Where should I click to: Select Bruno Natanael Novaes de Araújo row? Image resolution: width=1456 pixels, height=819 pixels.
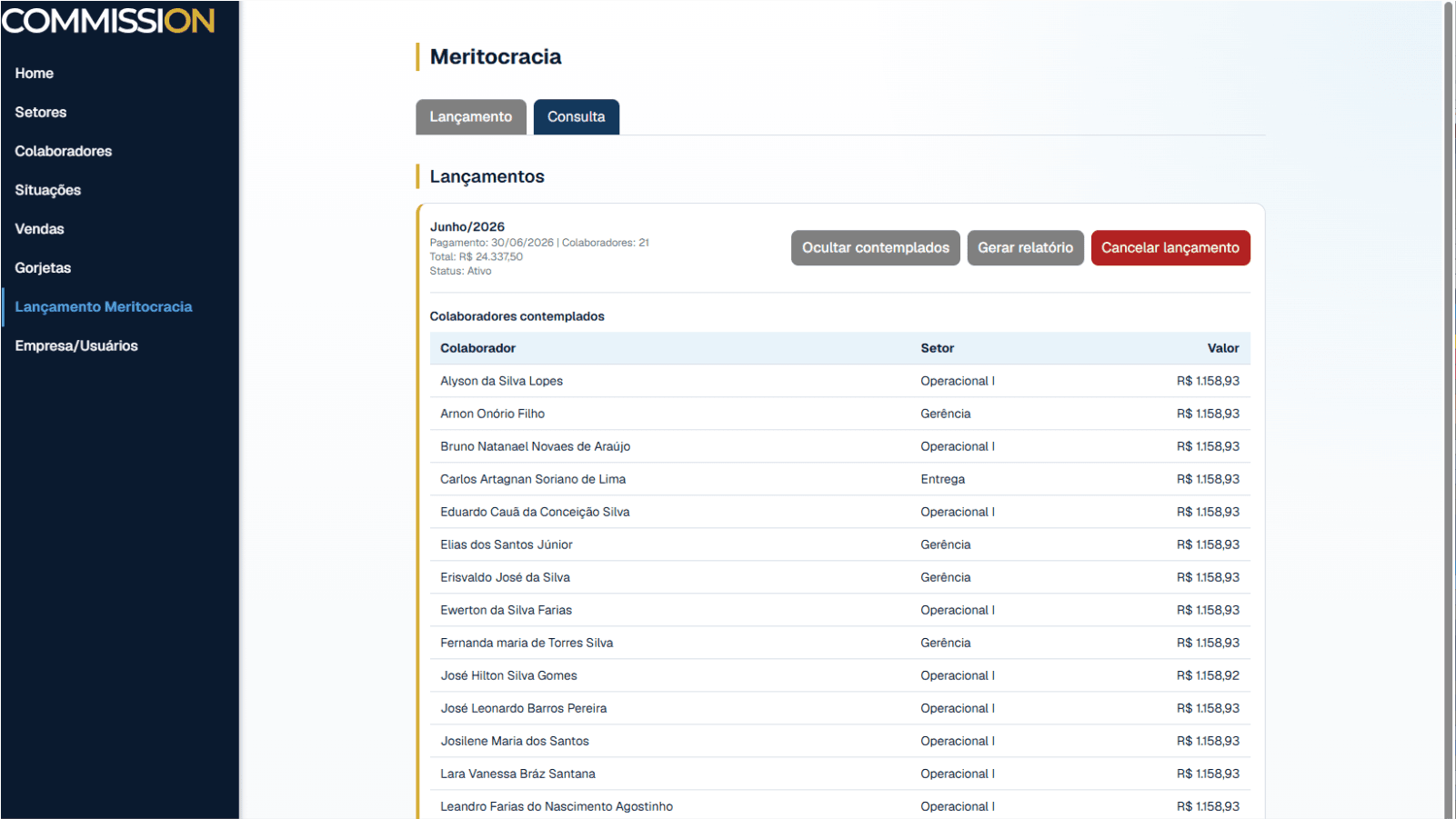pos(840,446)
